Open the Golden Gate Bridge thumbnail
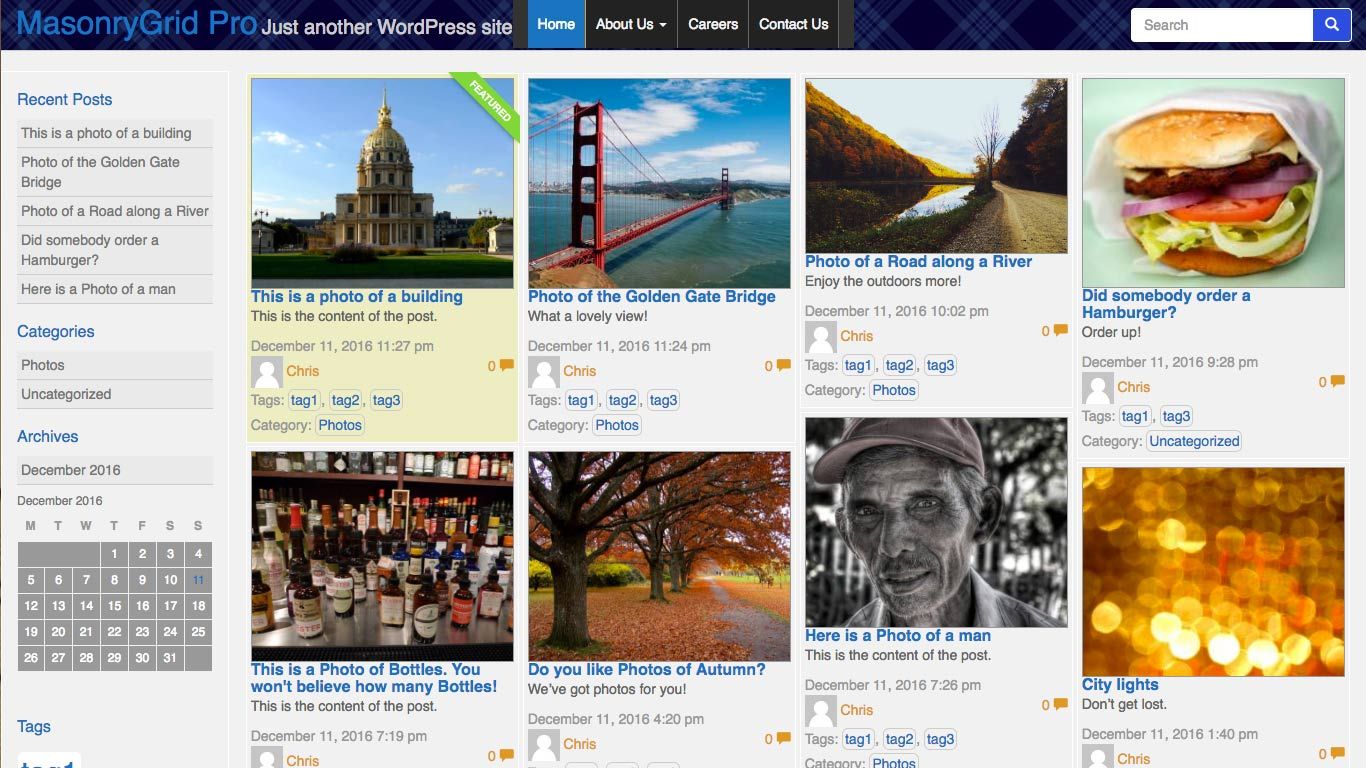 click(659, 183)
